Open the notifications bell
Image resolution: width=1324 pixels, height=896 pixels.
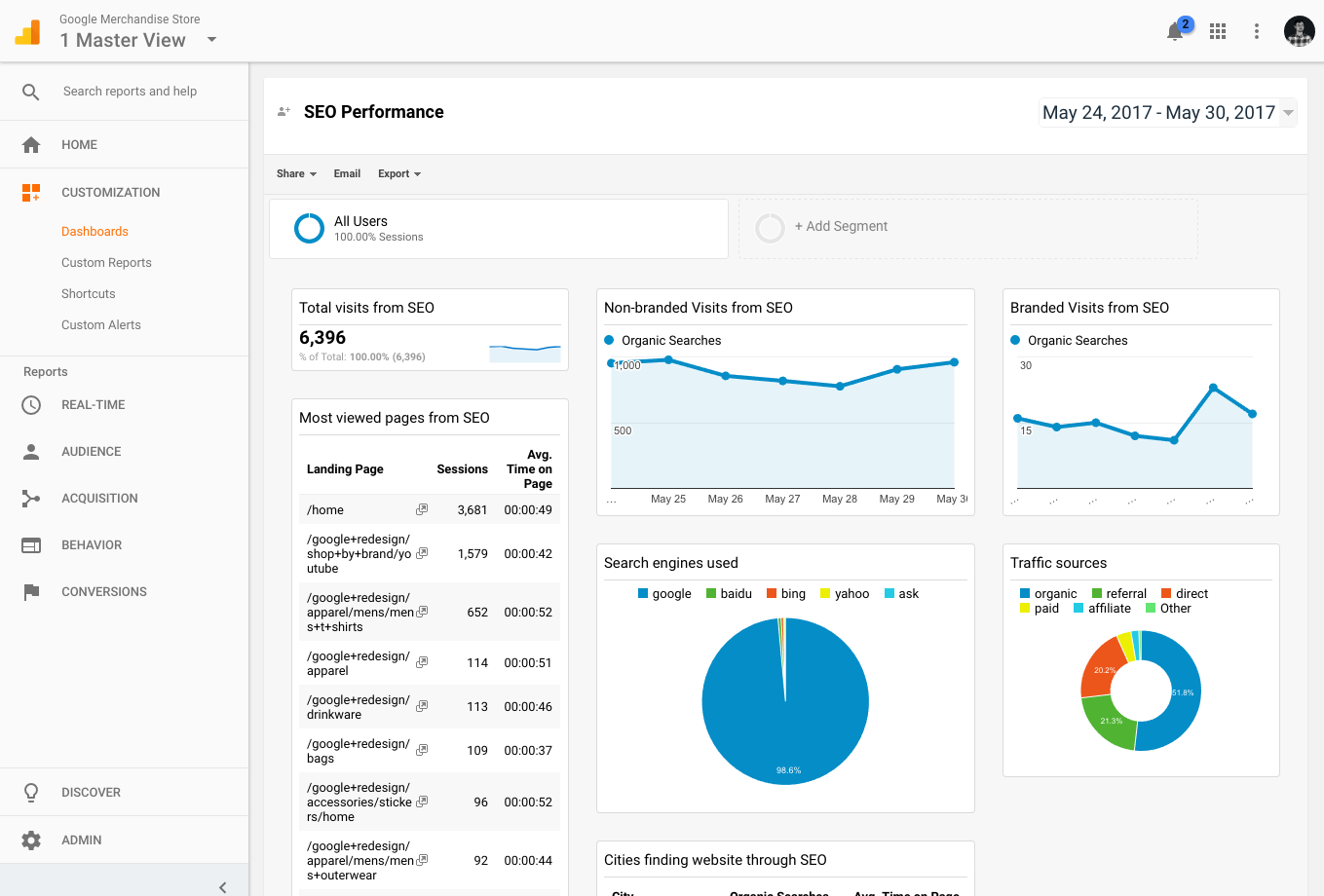1175,32
